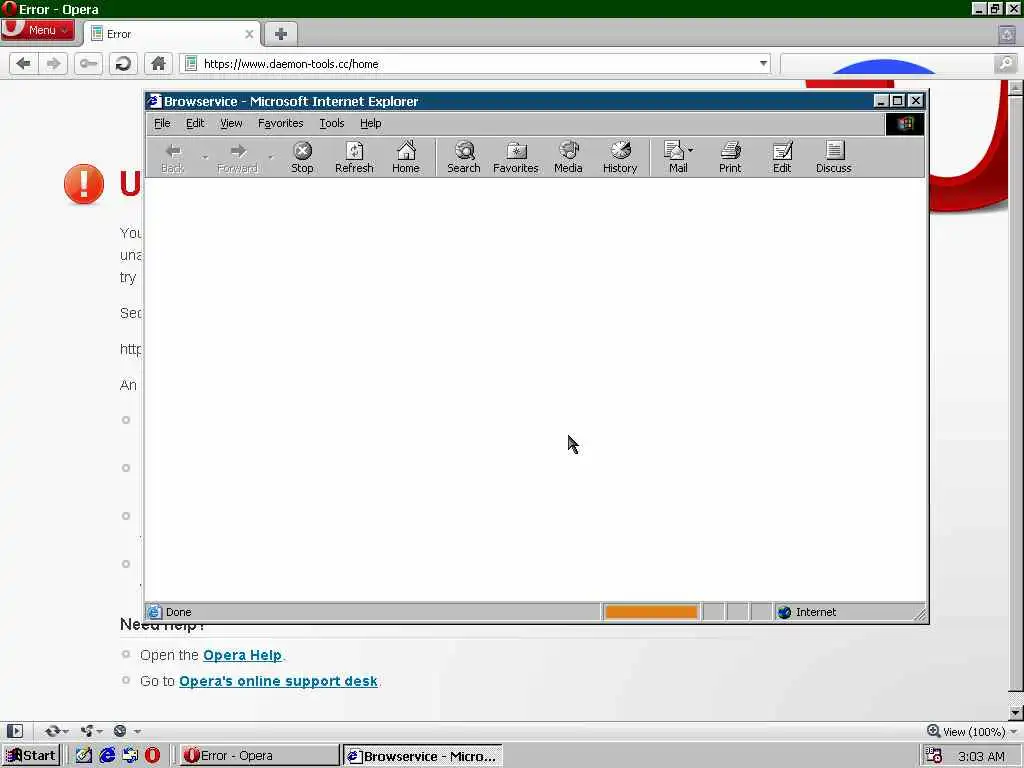Reload the page in Opera
Viewport: 1024px width, 768px height.
pos(123,63)
